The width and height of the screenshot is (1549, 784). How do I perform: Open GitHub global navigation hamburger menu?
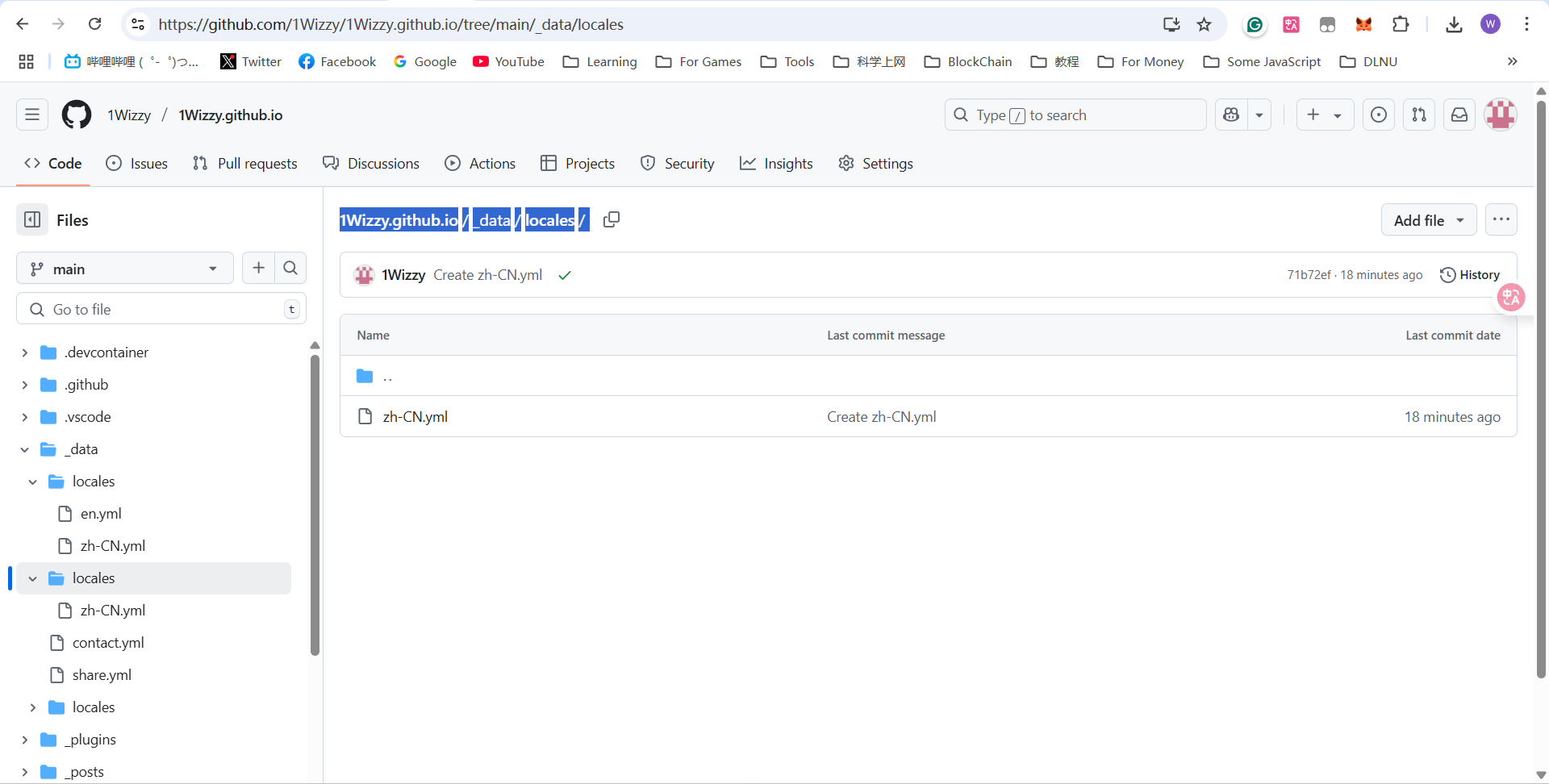[32, 115]
